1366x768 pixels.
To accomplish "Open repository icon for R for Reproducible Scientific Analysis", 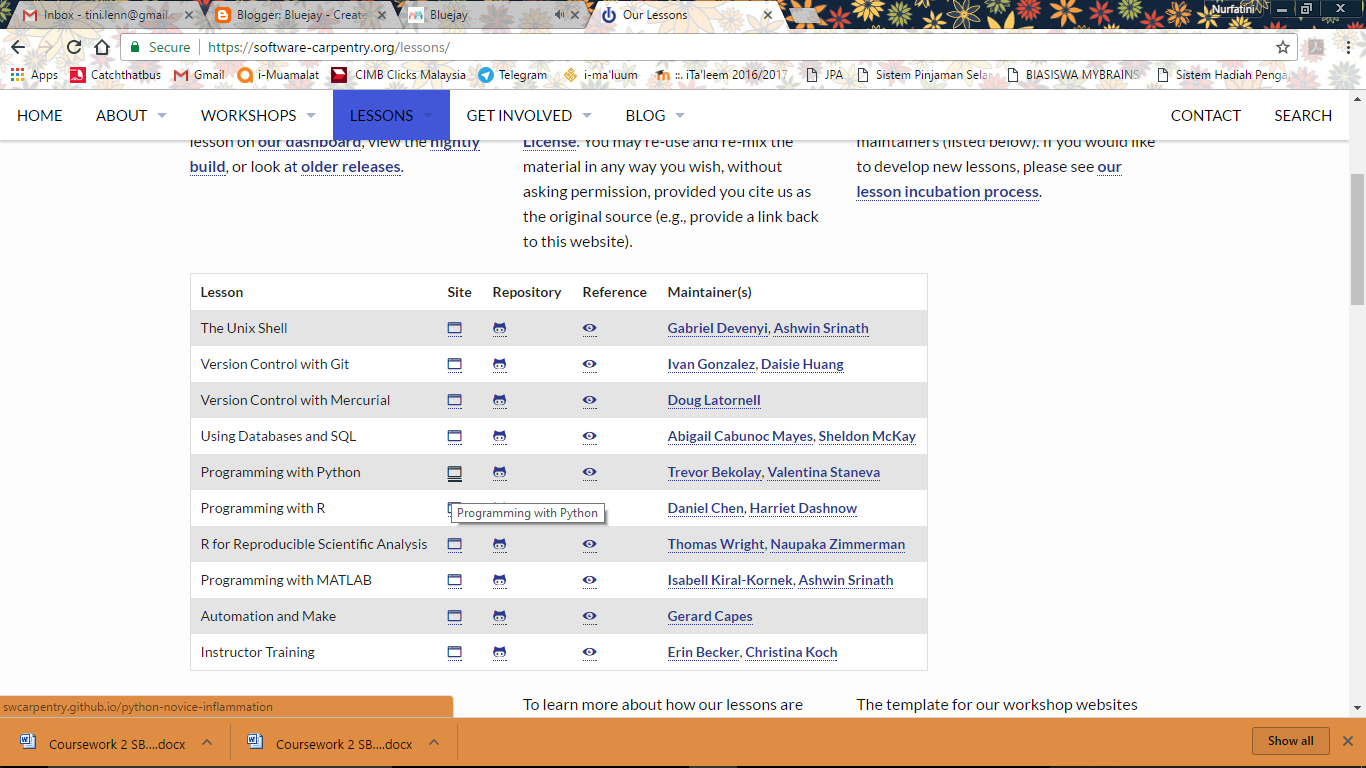I will (499, 544).
